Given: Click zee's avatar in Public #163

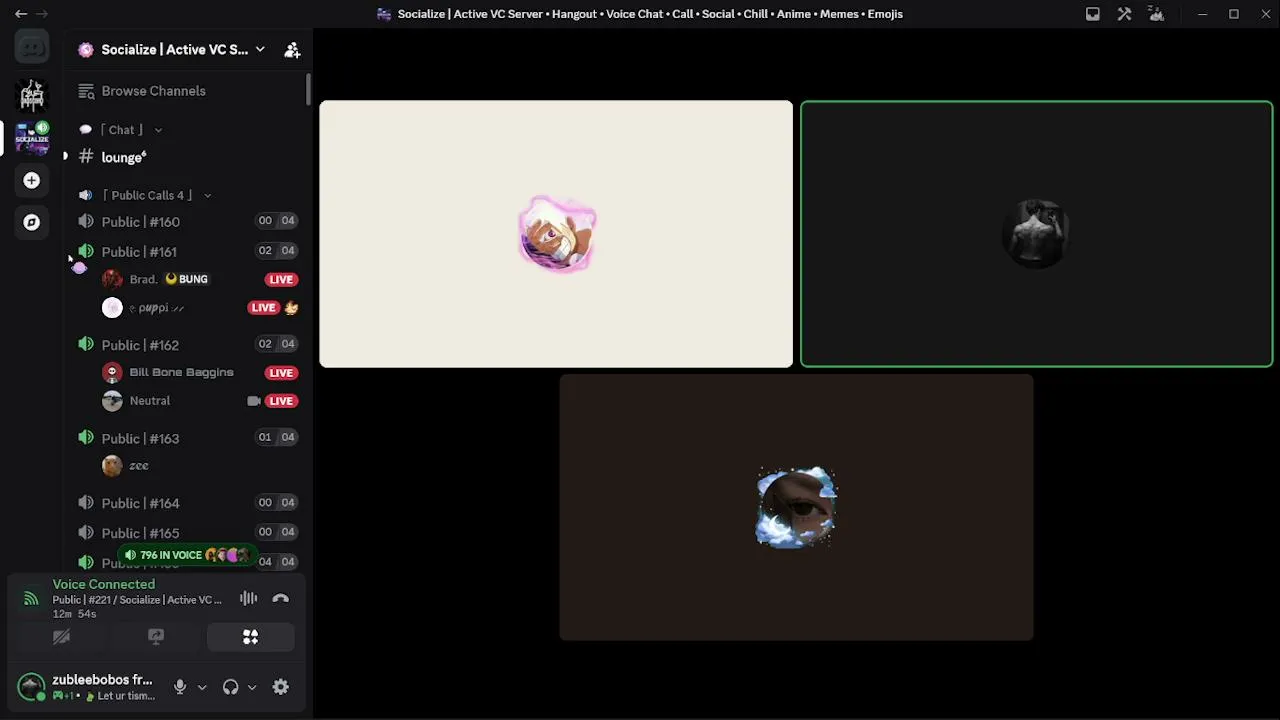Looking at the screenshot, I should coord(112,465).
